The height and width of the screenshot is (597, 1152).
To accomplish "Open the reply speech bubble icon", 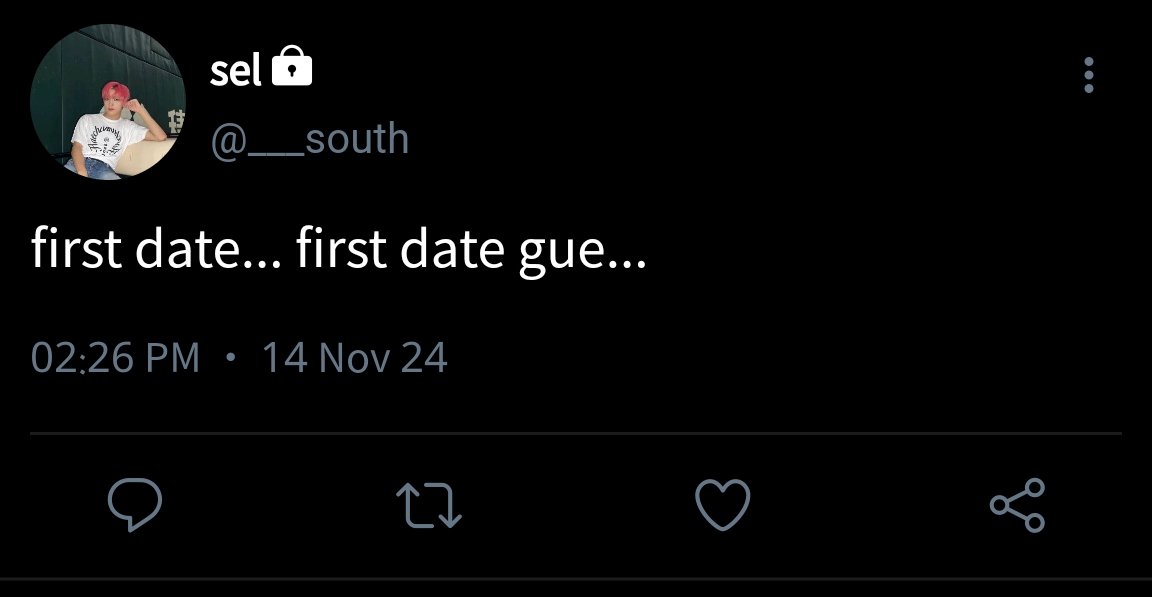I will click(134, 504).
